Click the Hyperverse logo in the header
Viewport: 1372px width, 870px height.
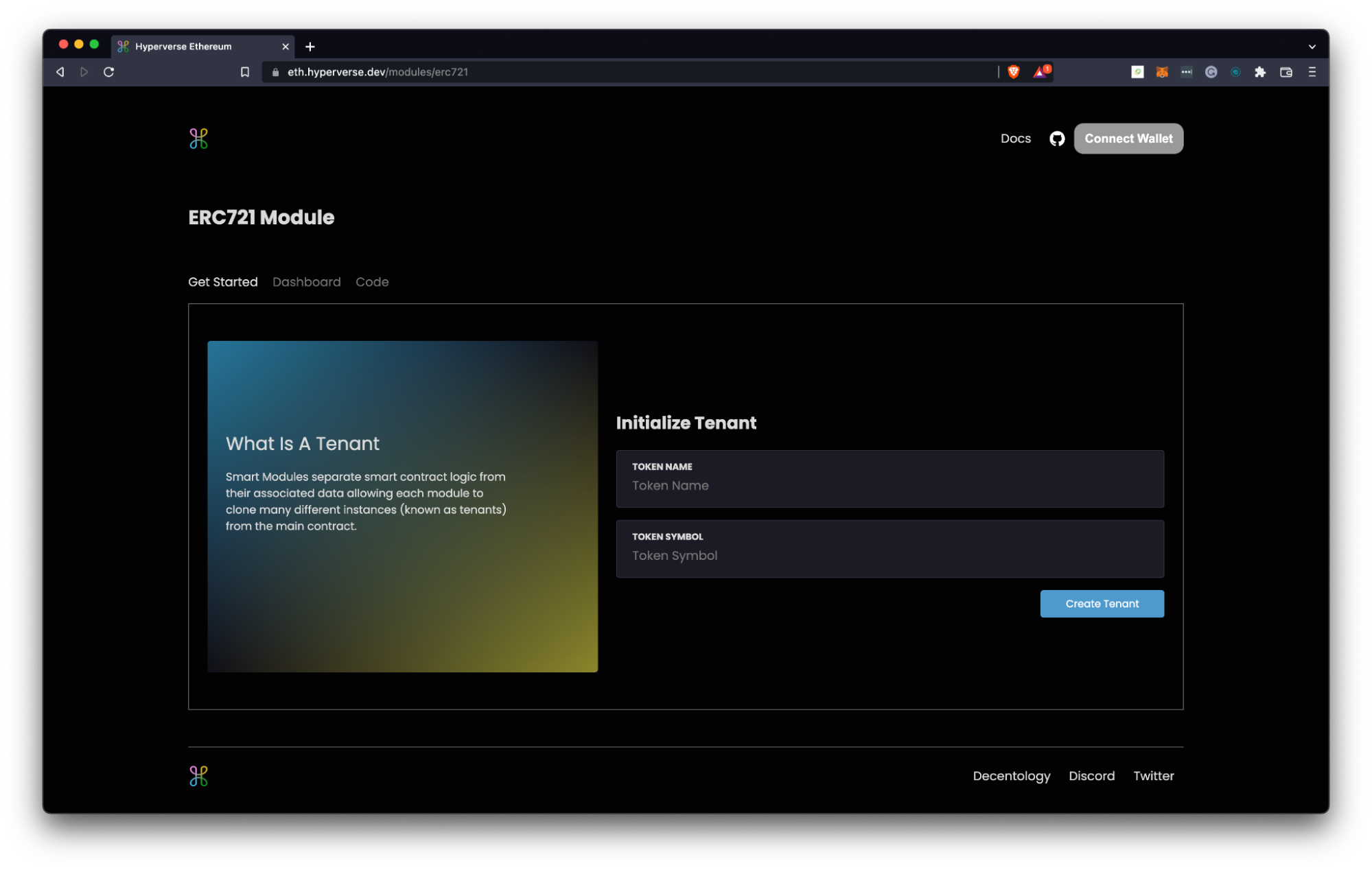tap(198, 139)
